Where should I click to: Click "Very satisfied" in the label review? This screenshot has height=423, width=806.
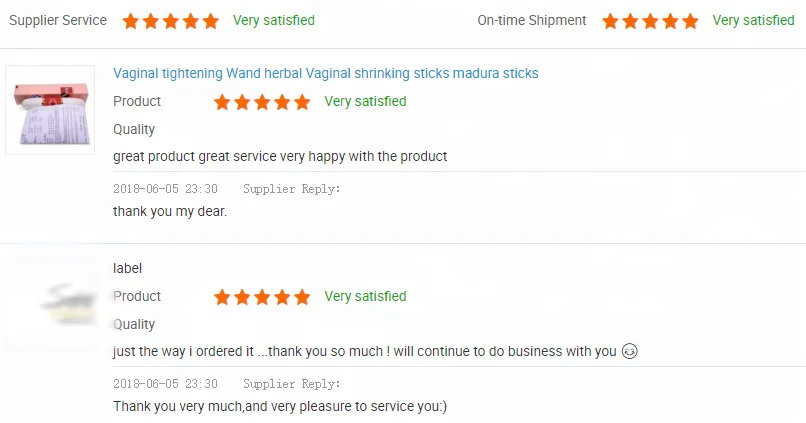pos(365,296)
